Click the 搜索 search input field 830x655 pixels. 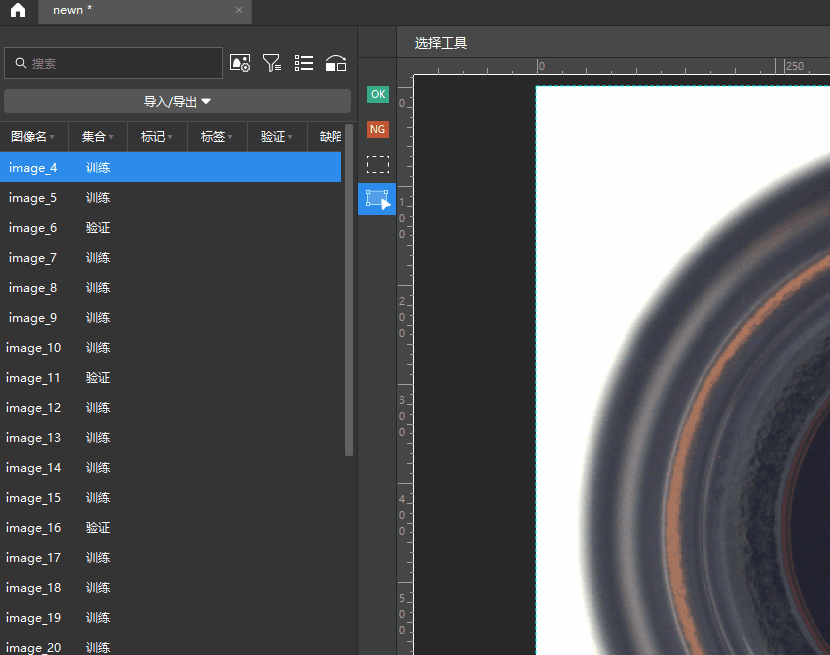[x=113, y=63]
